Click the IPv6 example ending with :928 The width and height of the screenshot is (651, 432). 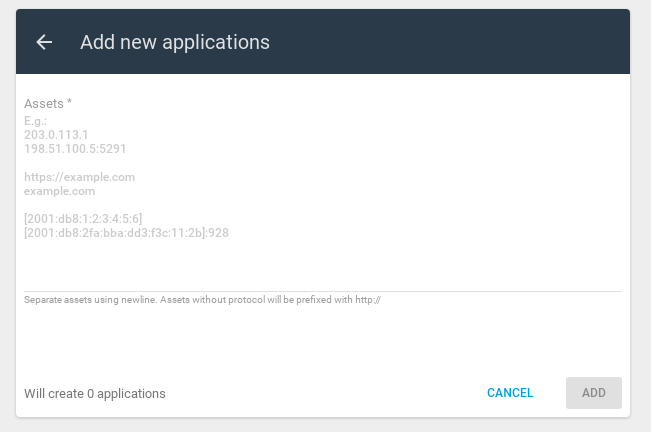[x=126, y=233]
